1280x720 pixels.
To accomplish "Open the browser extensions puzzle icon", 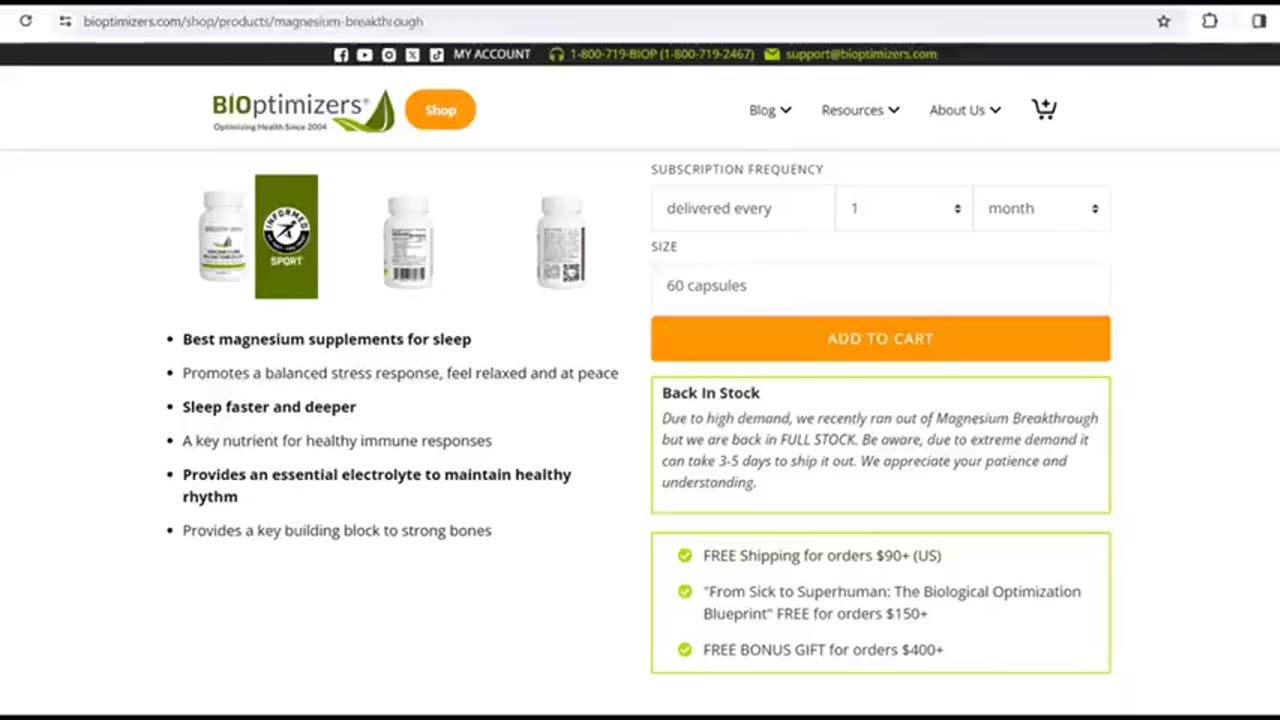I will (1210, 21).
